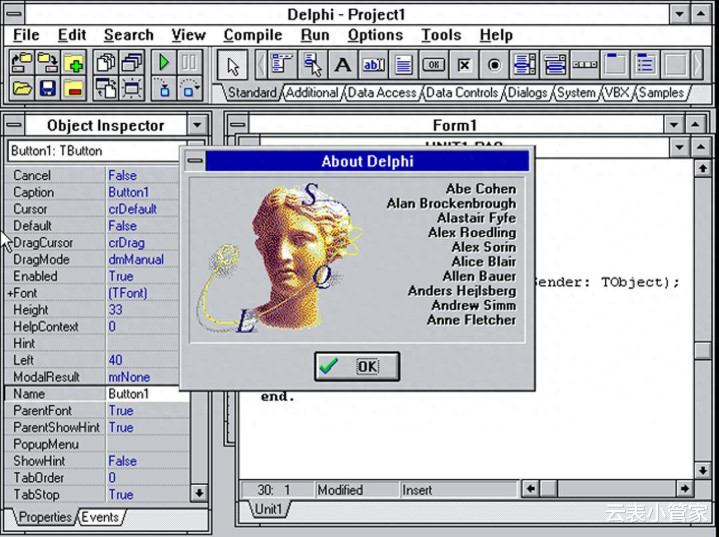Choose the ScrollBar component palette icon
The height and width of the screenshot is (537, 719).
584,66
